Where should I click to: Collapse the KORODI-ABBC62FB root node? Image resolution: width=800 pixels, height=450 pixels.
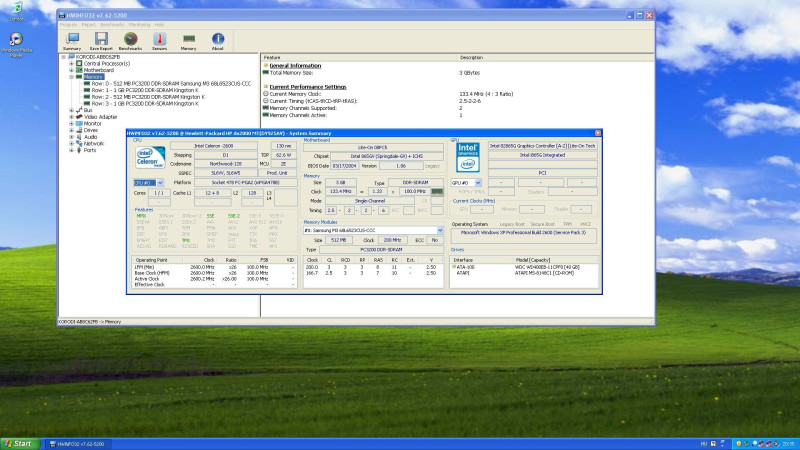click(x=64, y=57)
